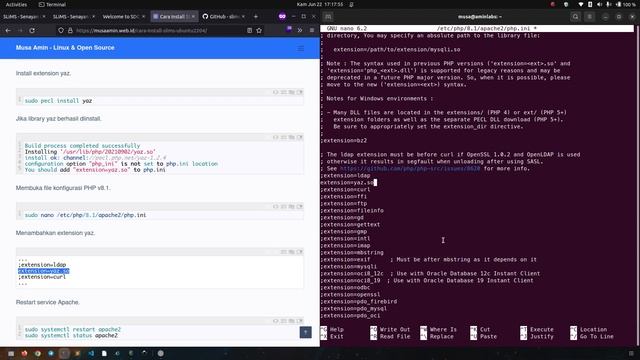Screen dimensions: 640x360
Task: Click the Wi-Fi indicator in system tray
Action: click(580, 4)
